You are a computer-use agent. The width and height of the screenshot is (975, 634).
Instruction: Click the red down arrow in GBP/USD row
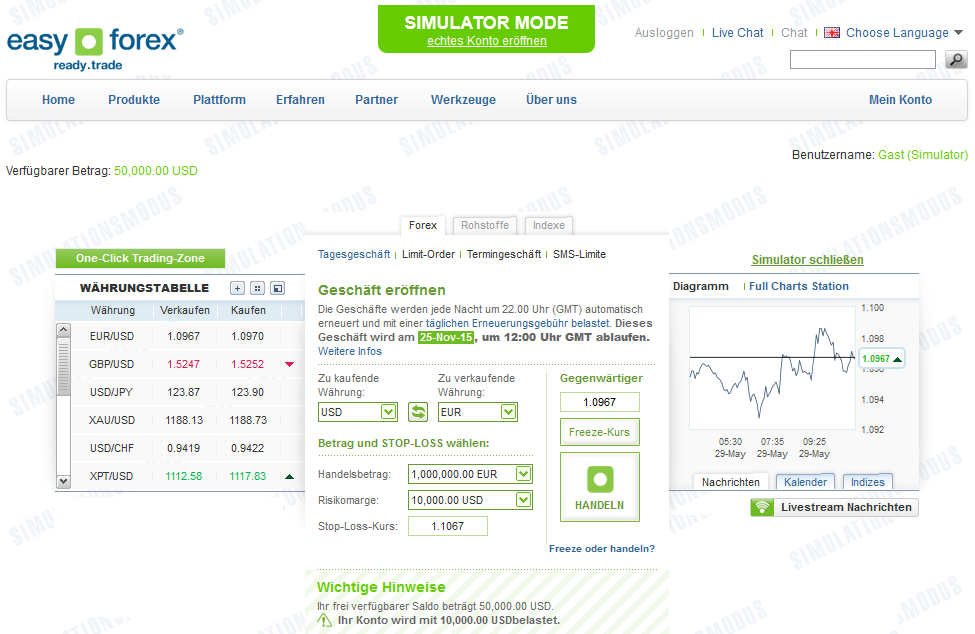[289, 364]
